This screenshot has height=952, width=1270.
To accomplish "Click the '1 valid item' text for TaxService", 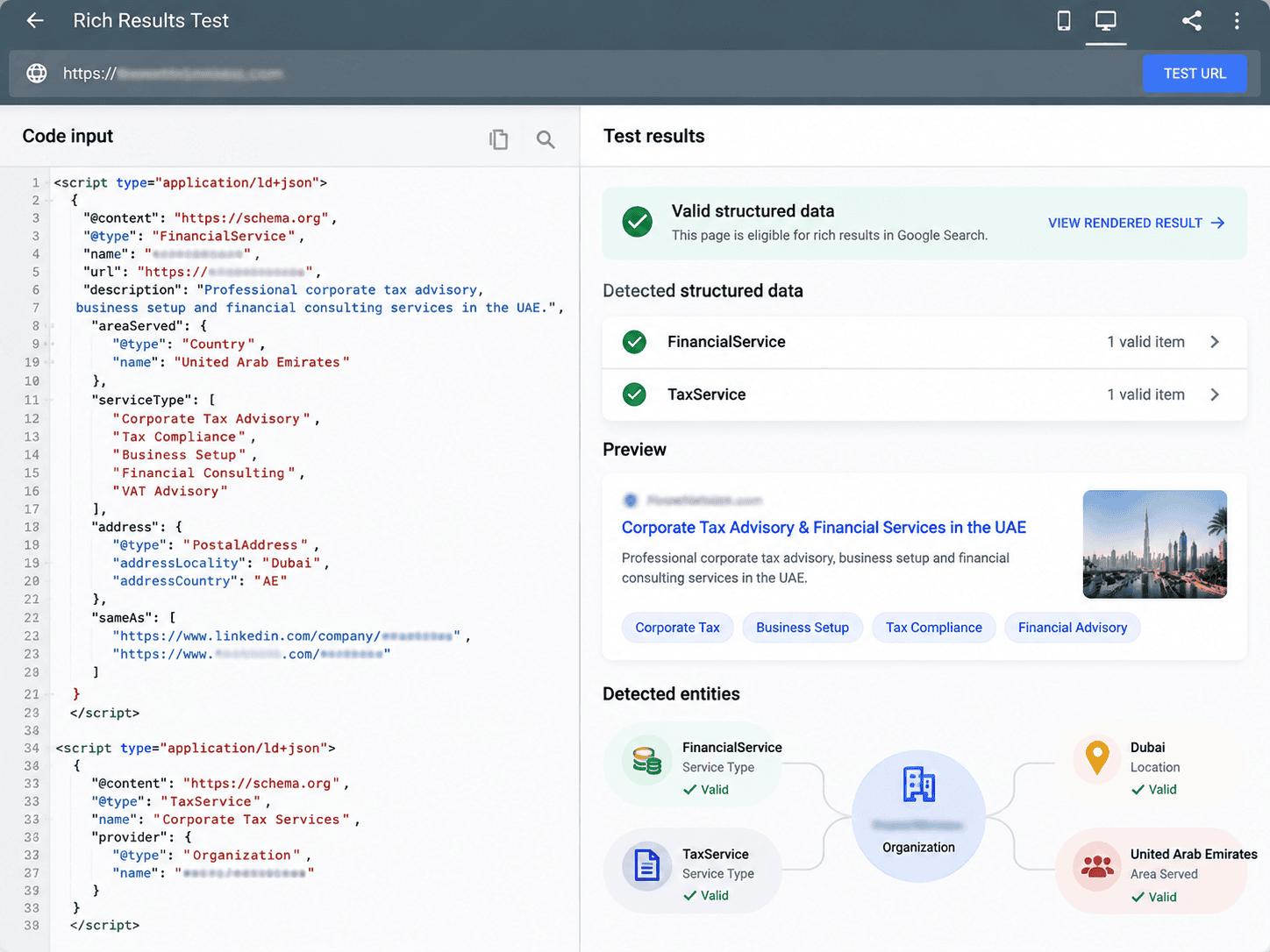I will point(1145,394).
